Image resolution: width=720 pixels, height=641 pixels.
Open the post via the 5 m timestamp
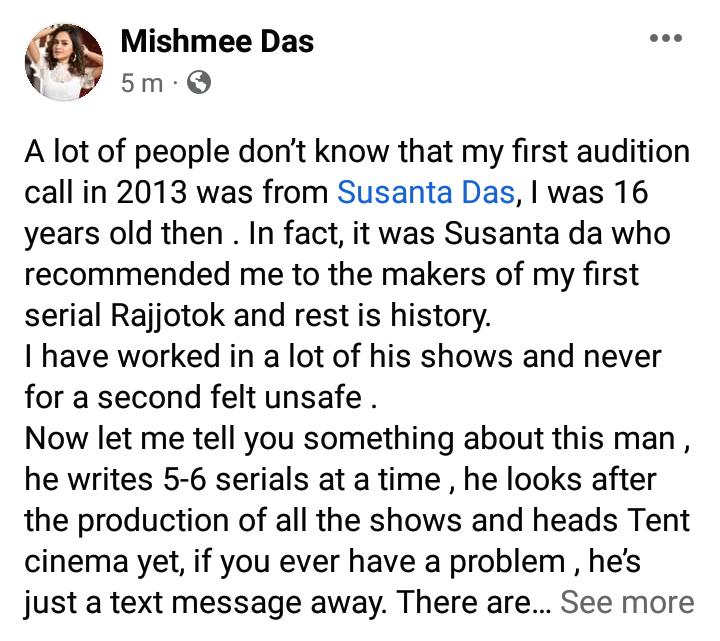tap(141, 83)
